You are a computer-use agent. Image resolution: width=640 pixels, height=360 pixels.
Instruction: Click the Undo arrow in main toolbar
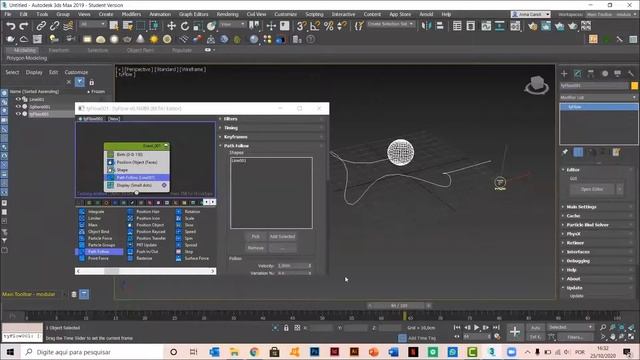11,26
